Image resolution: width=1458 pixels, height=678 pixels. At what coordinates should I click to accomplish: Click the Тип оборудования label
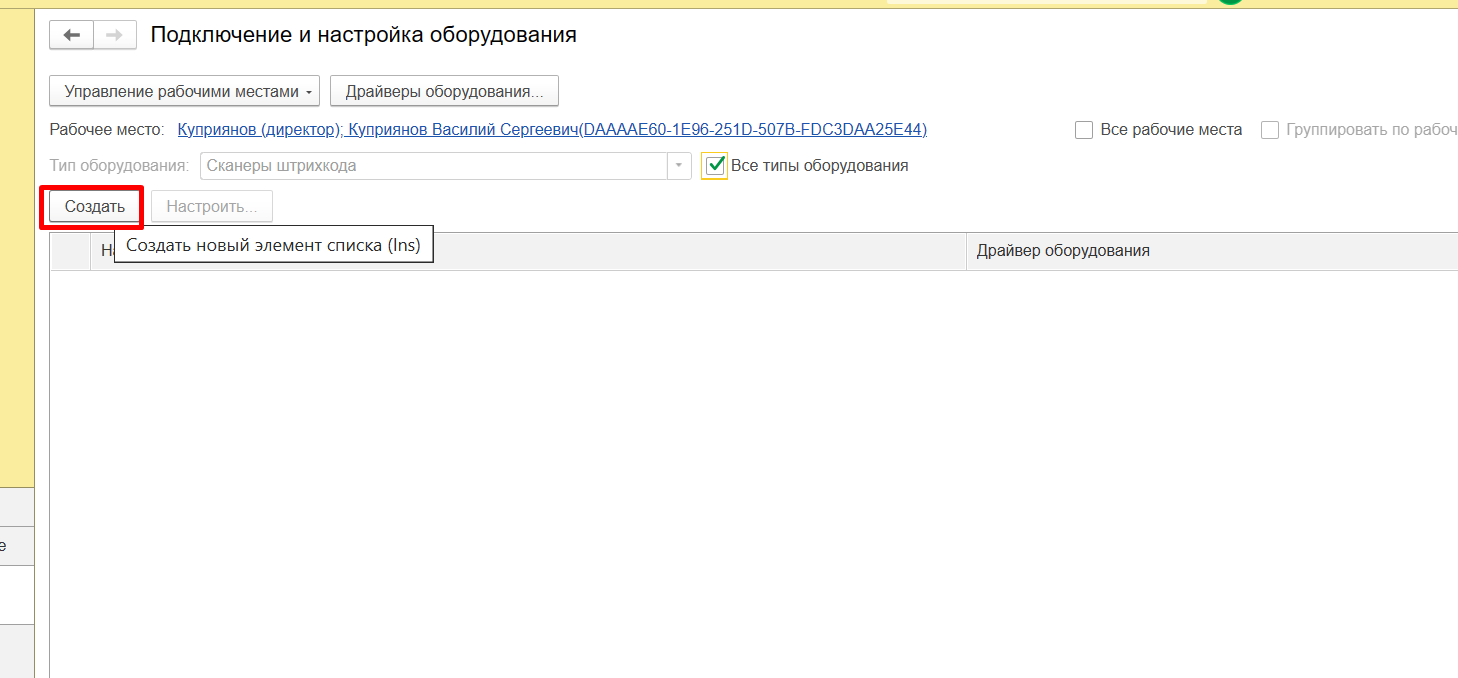coord(119,166)
